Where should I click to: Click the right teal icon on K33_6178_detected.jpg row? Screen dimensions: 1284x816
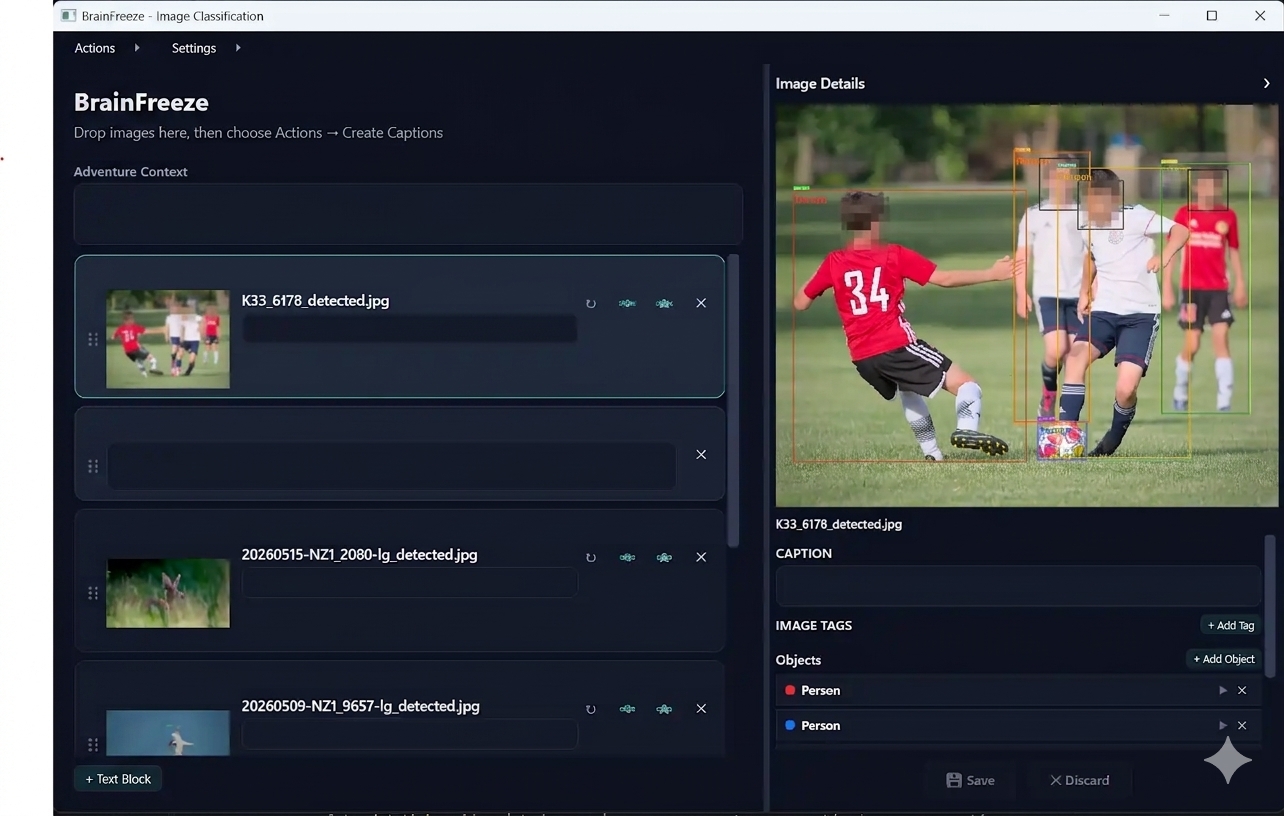(x=664, y=303)
